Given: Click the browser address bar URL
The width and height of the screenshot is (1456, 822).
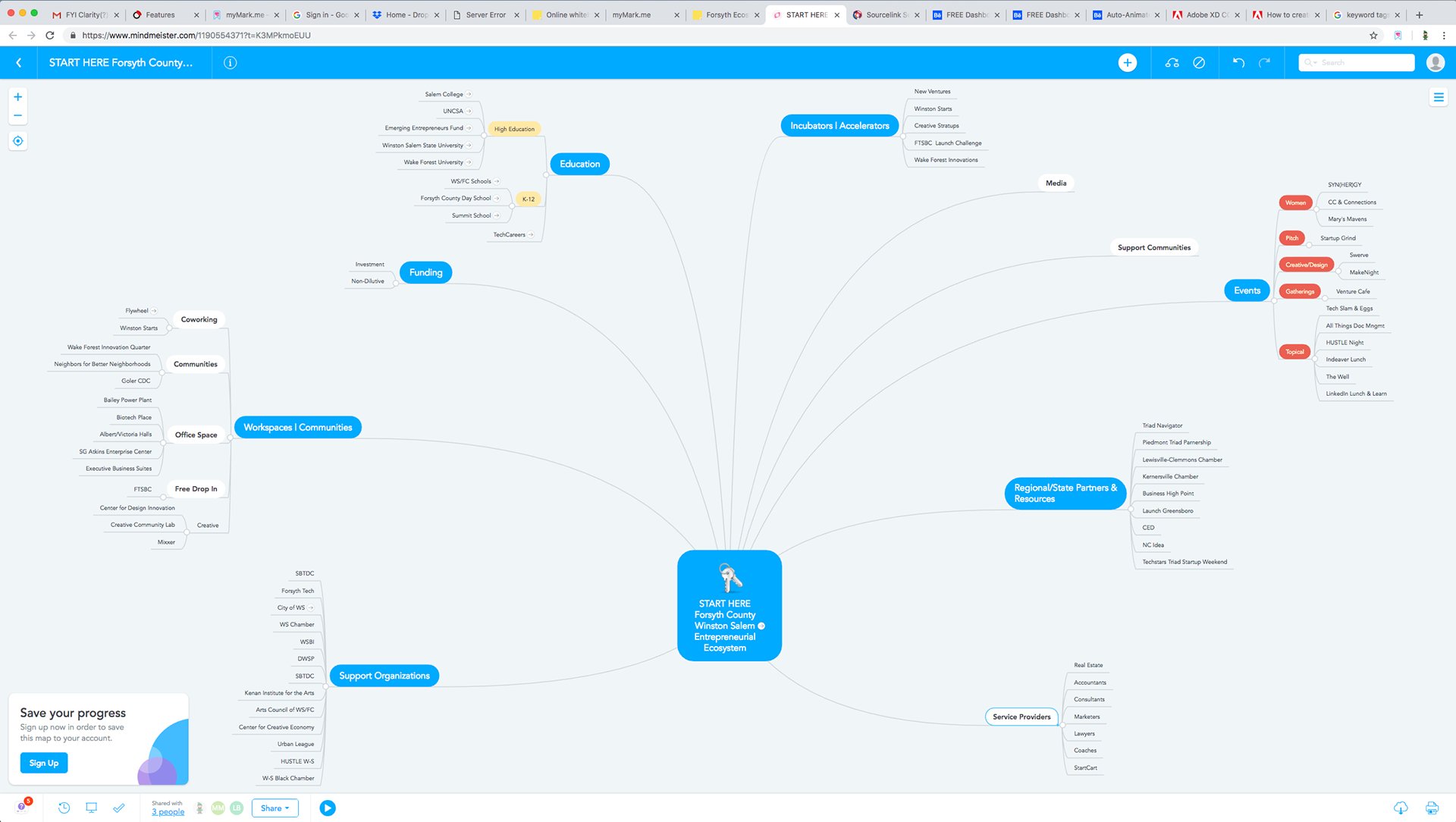Looking at the screenshot, I should point(196,35).
